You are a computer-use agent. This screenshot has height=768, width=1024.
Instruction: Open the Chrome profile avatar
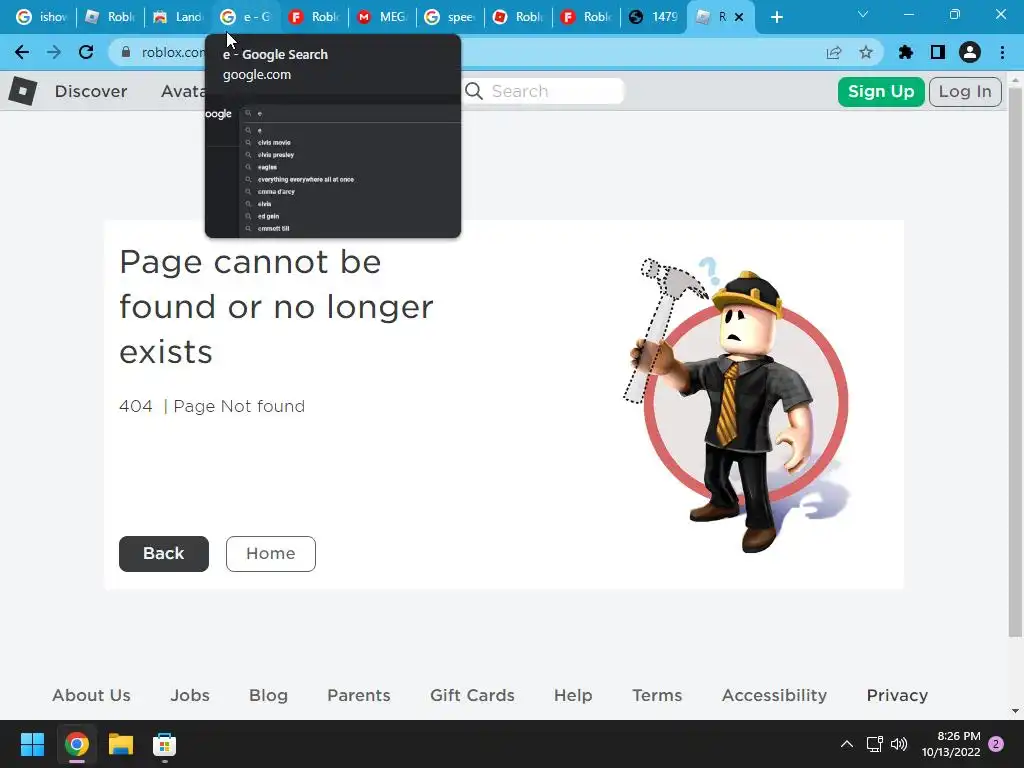tap(970, 52)
